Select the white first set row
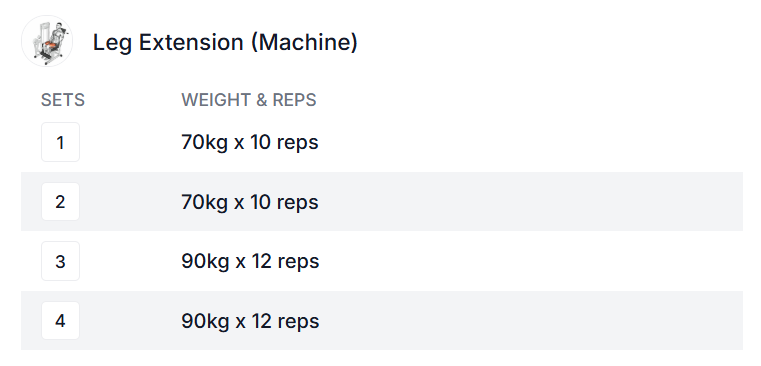The height and width of the screenshot is (366, 761). point(381,142)
